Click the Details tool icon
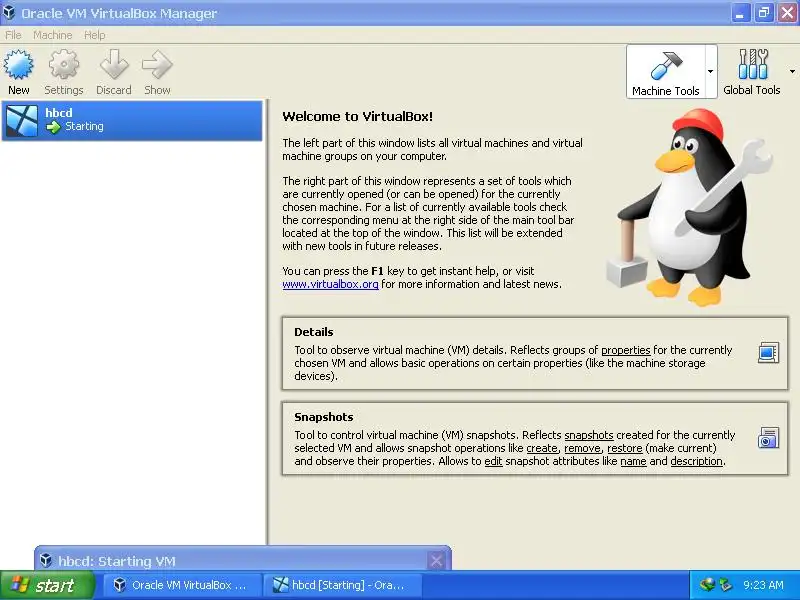Screen dimensions: 800x600 (768, 353)
